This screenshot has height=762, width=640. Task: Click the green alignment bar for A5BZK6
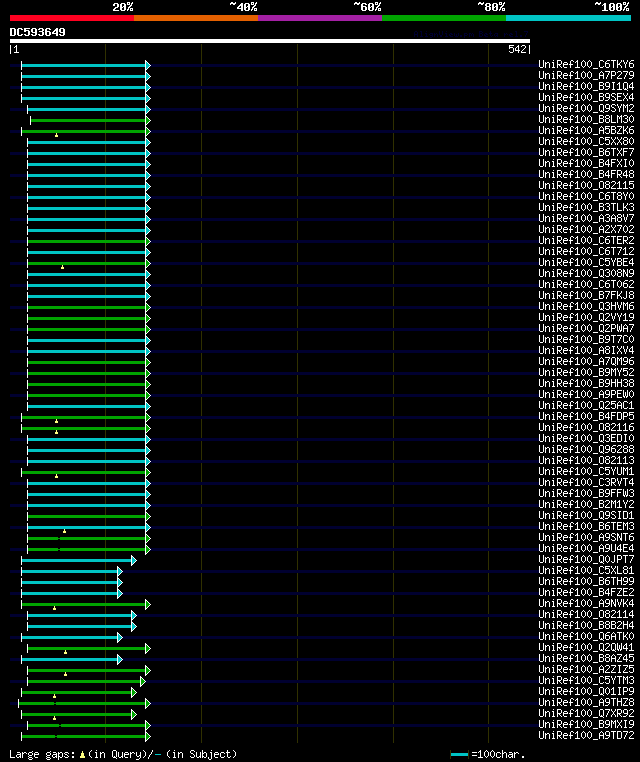(84, 131)
